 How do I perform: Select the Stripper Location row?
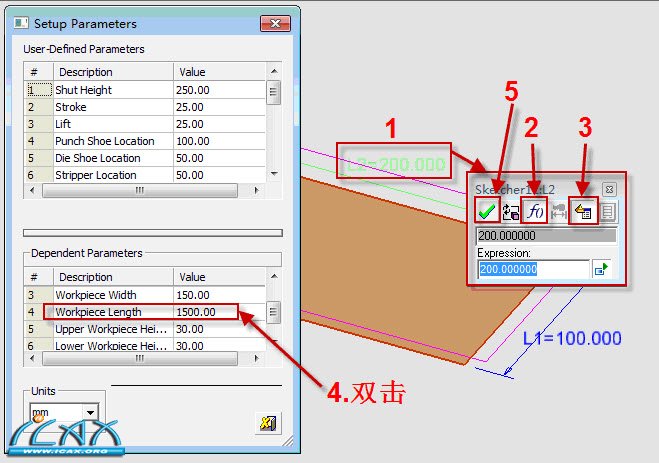(x=145, y=175)
